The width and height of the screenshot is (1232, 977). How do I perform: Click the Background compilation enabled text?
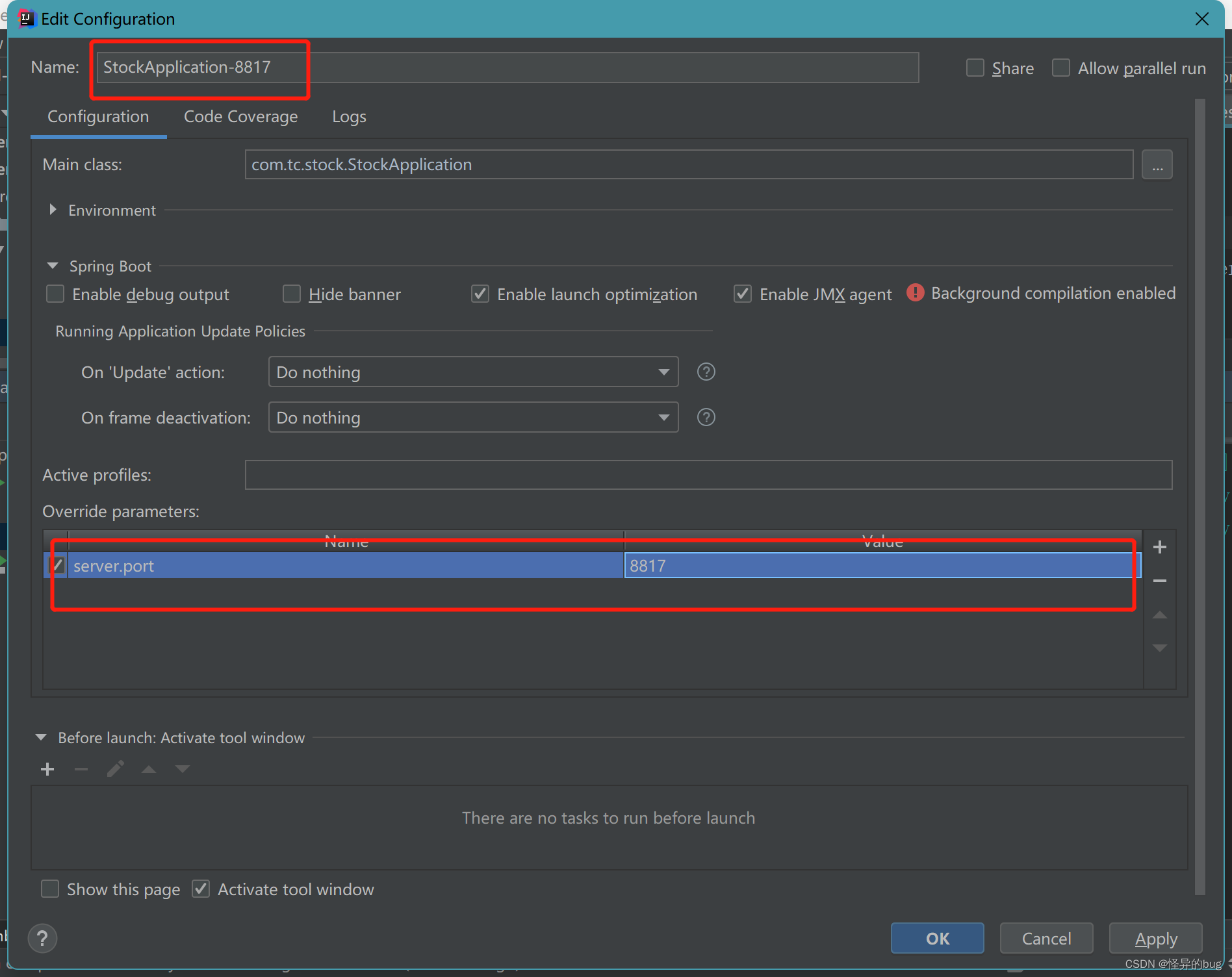1053,293
